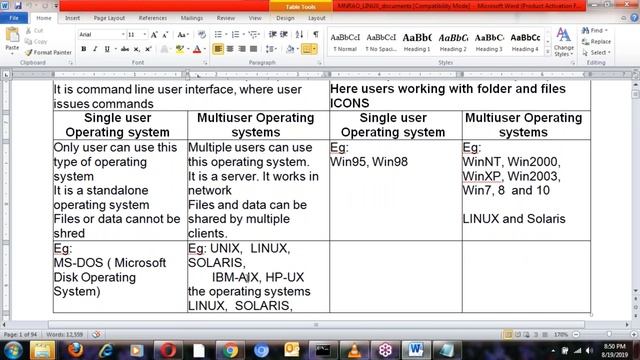This screenshot has height=360, width=640.
Task: Apply paragraph shading color
Action: click(290, 49)
